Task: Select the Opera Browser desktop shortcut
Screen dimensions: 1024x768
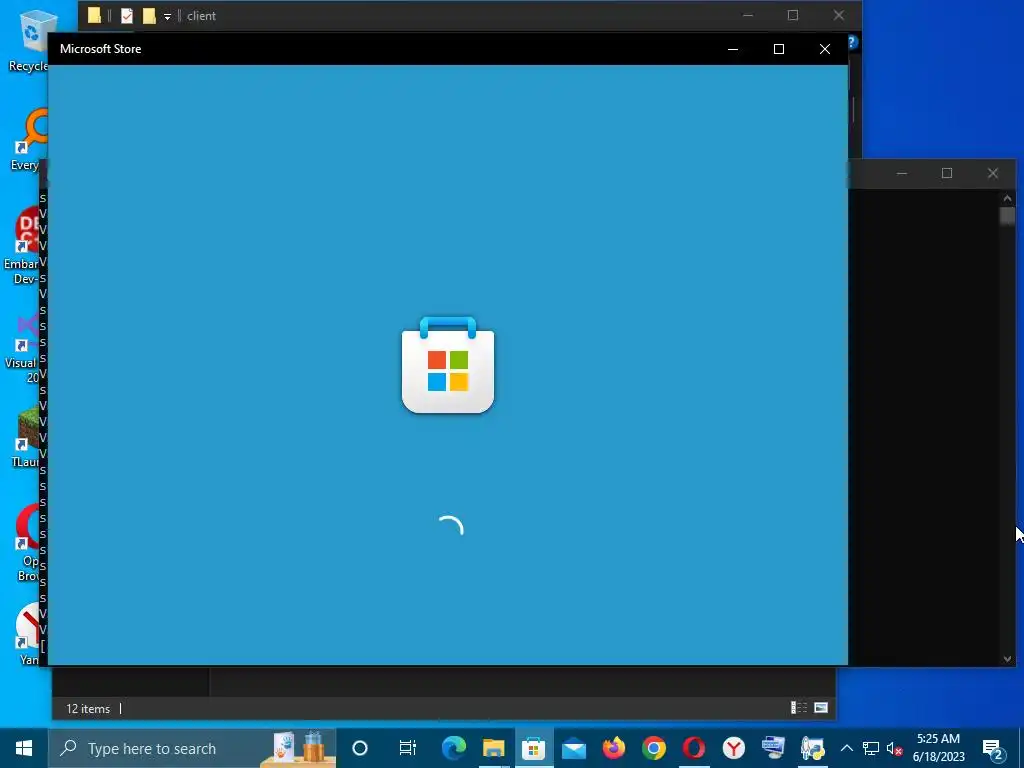Action: 24,543
